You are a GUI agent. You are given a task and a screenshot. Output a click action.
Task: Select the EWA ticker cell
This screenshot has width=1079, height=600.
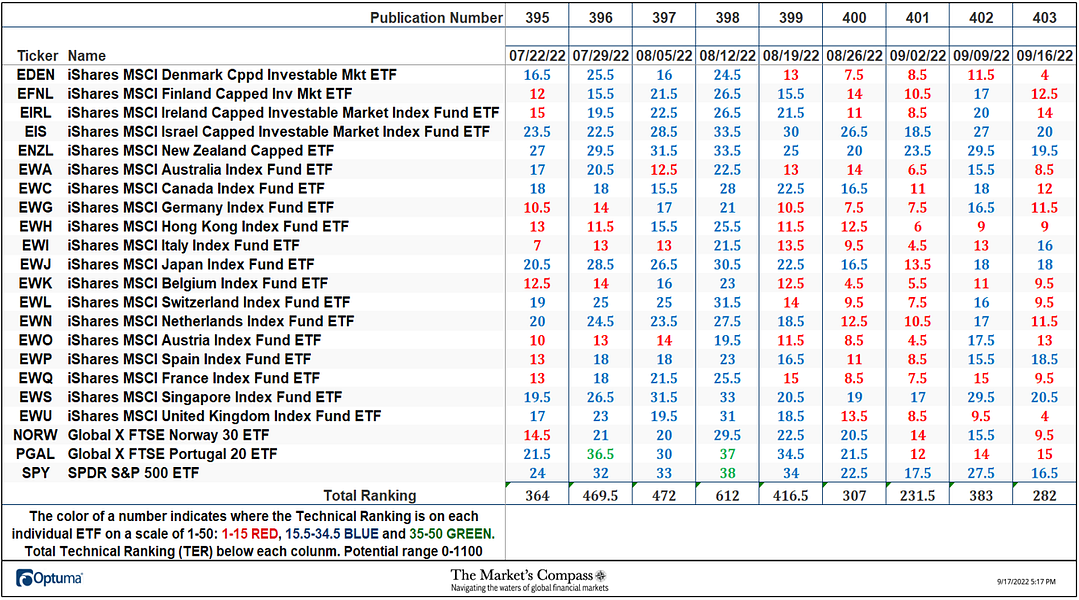coord(35,170)
